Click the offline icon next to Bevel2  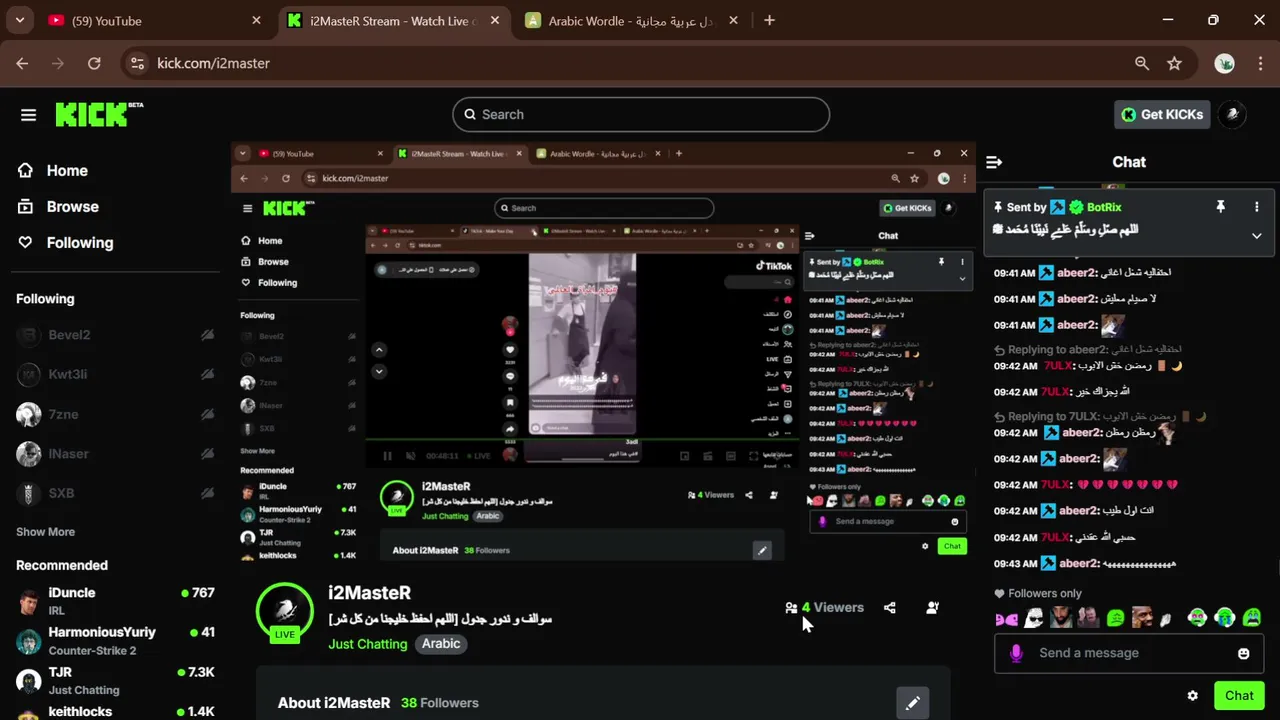207,335
